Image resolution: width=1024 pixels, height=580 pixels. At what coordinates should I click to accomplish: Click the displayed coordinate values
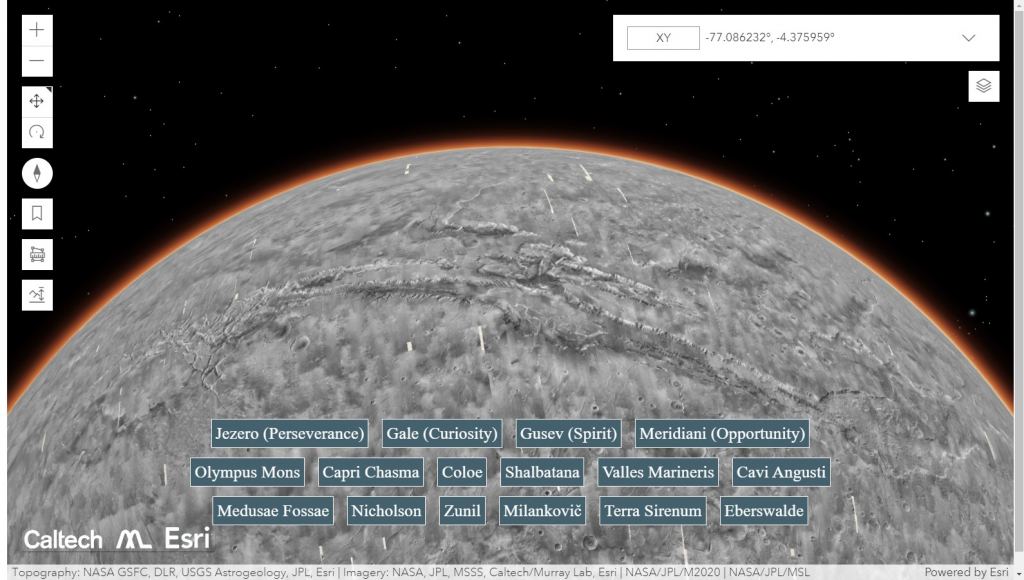(x=770, y=38)
